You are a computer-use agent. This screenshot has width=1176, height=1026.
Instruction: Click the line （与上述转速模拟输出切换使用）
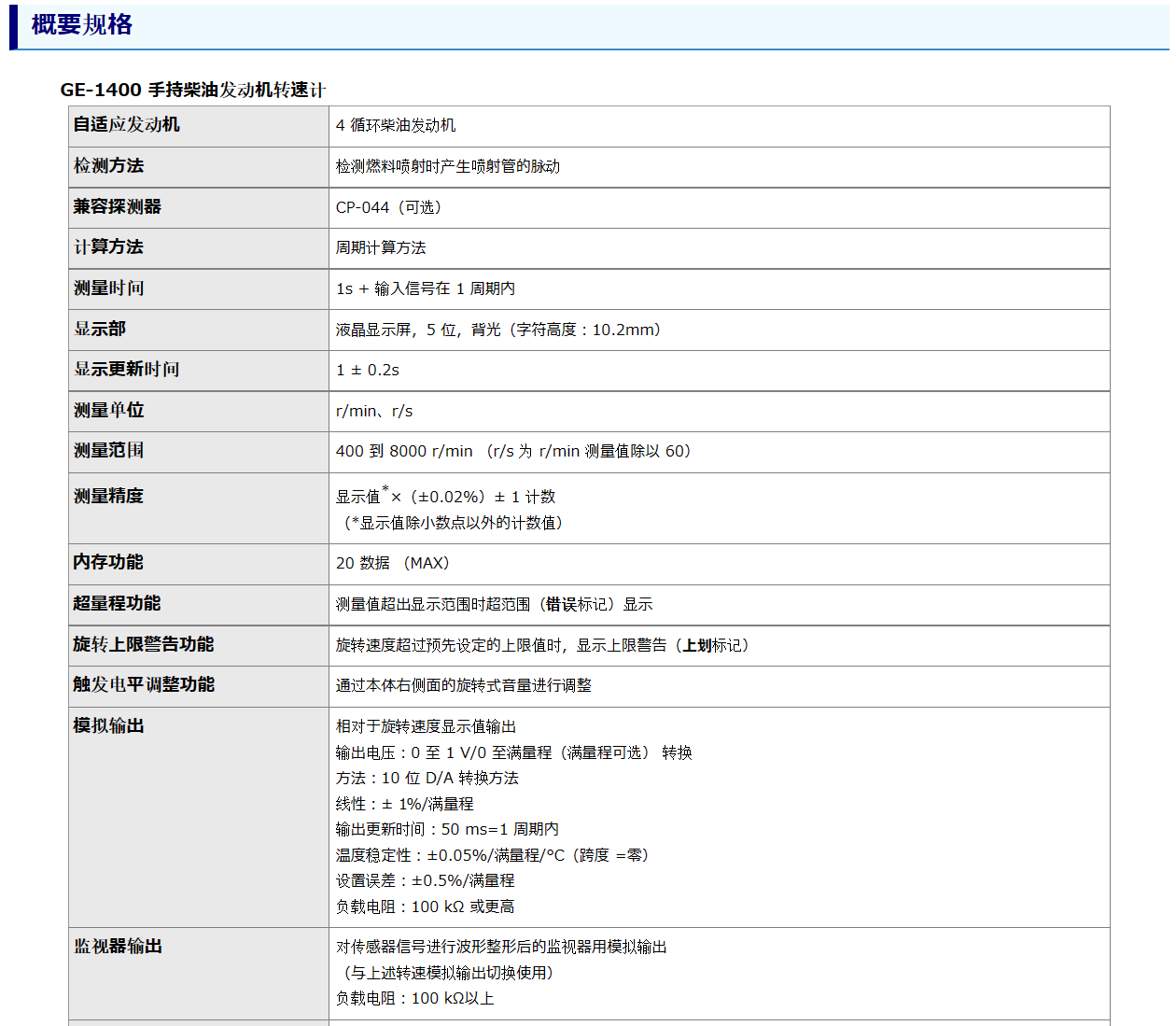[x=449, y=973]
